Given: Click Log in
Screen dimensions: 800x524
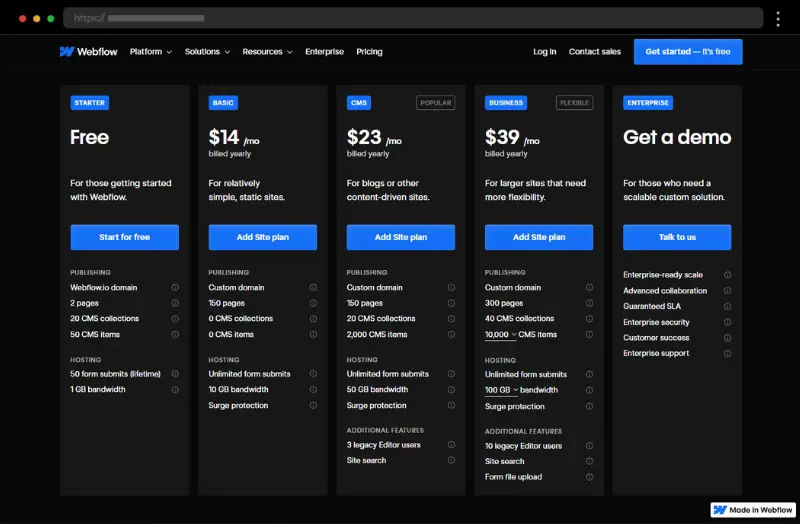Looking at the screenshot, I should 544,52.
